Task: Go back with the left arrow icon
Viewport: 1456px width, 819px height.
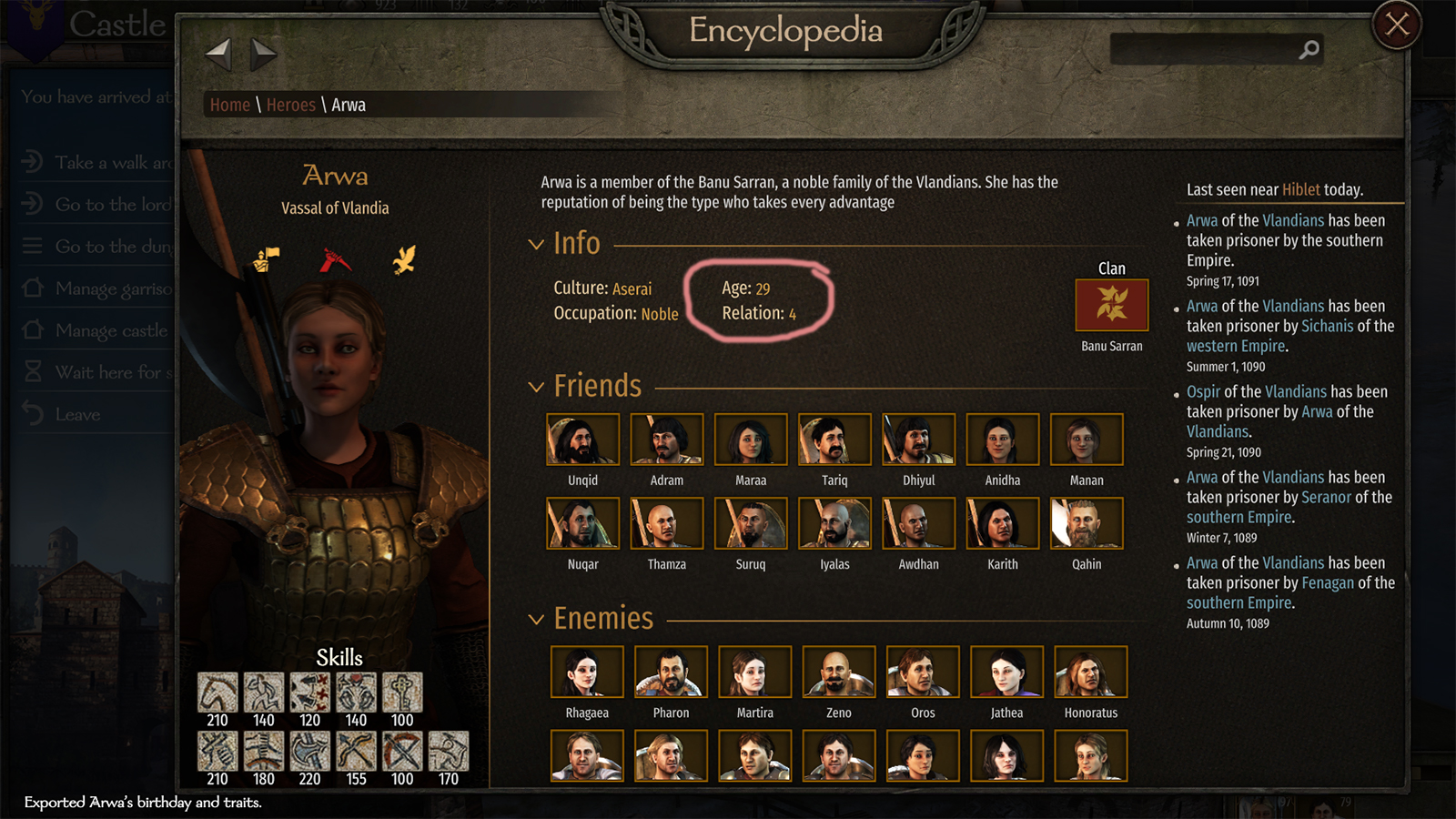Action: pyautogui.click(x=218, y=54)
